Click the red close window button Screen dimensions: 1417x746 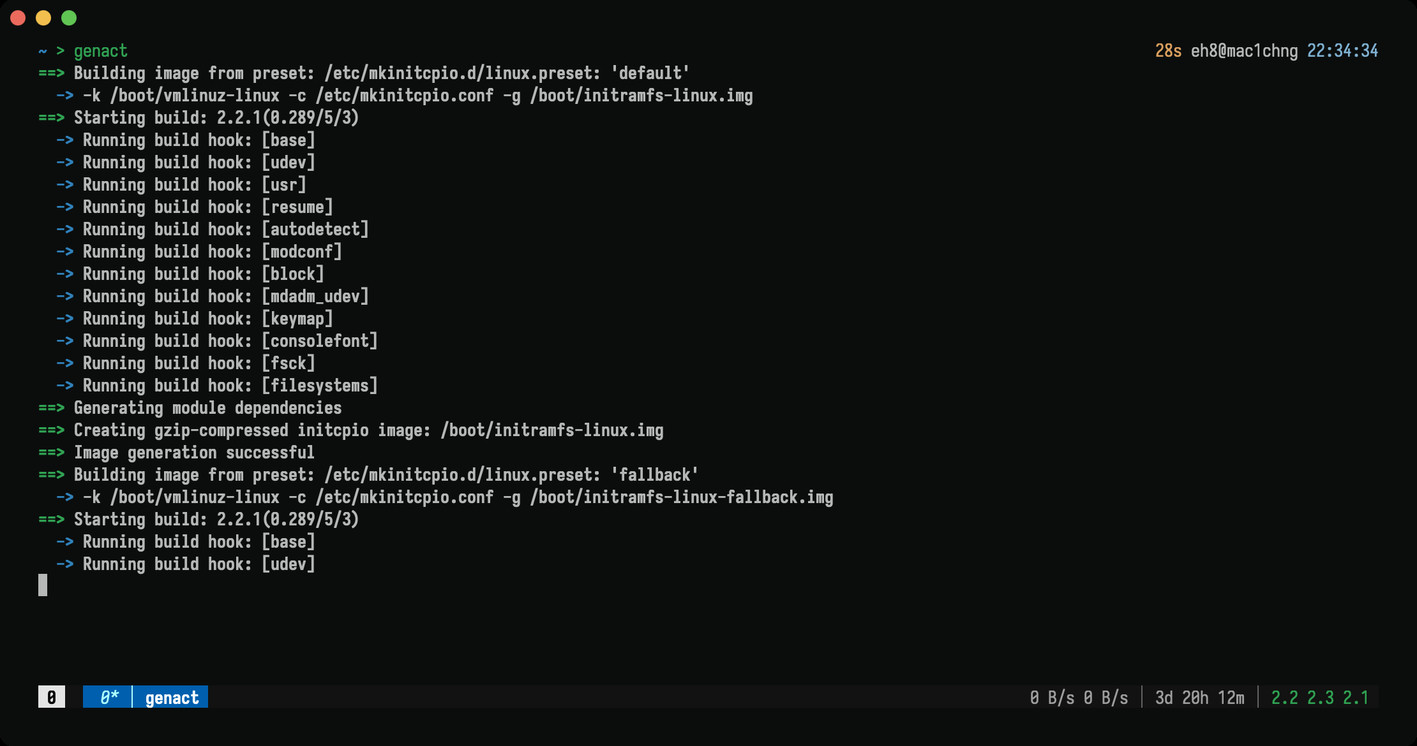point(18,18)
